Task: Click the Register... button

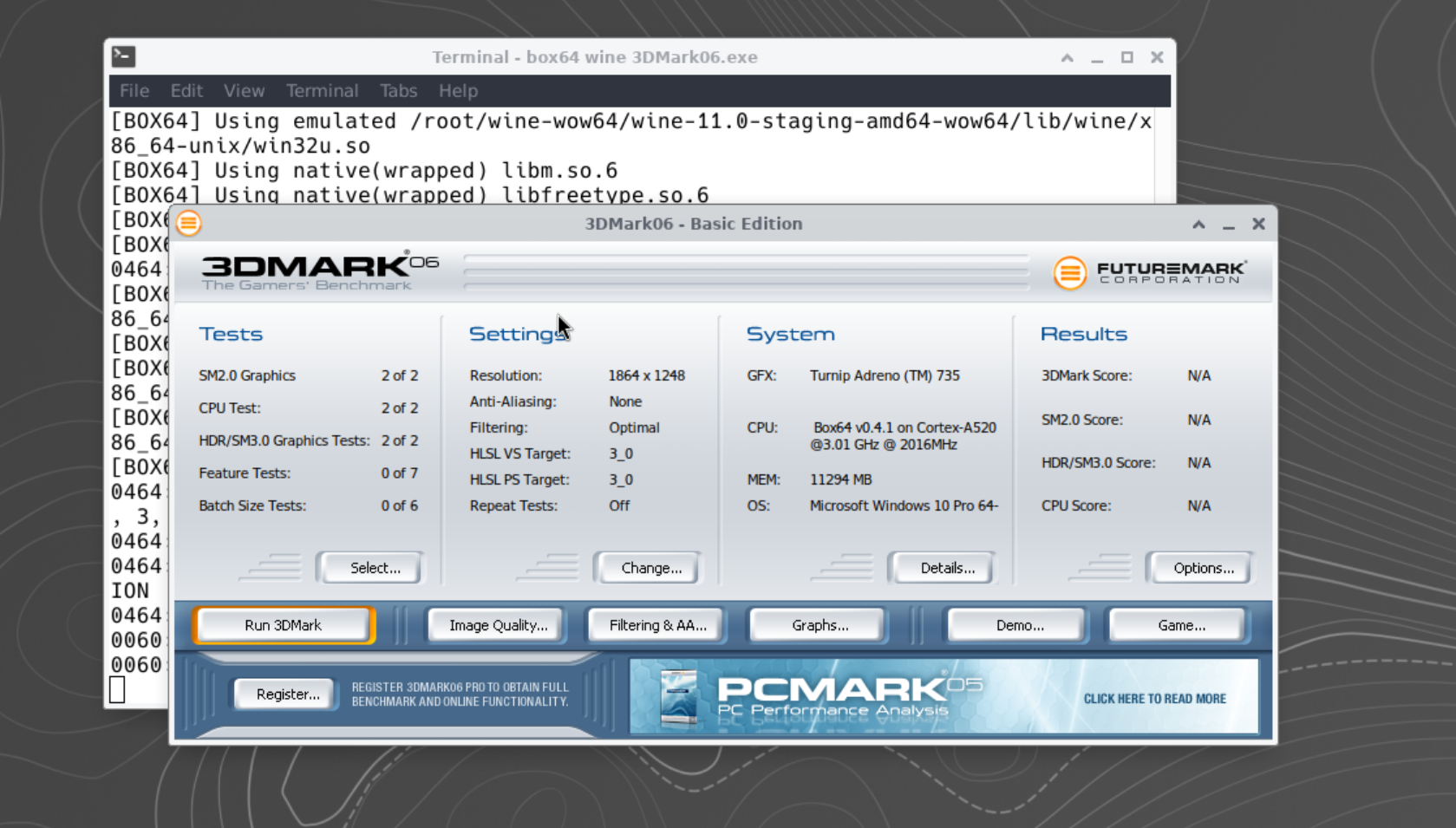Action: coord(287,694)
